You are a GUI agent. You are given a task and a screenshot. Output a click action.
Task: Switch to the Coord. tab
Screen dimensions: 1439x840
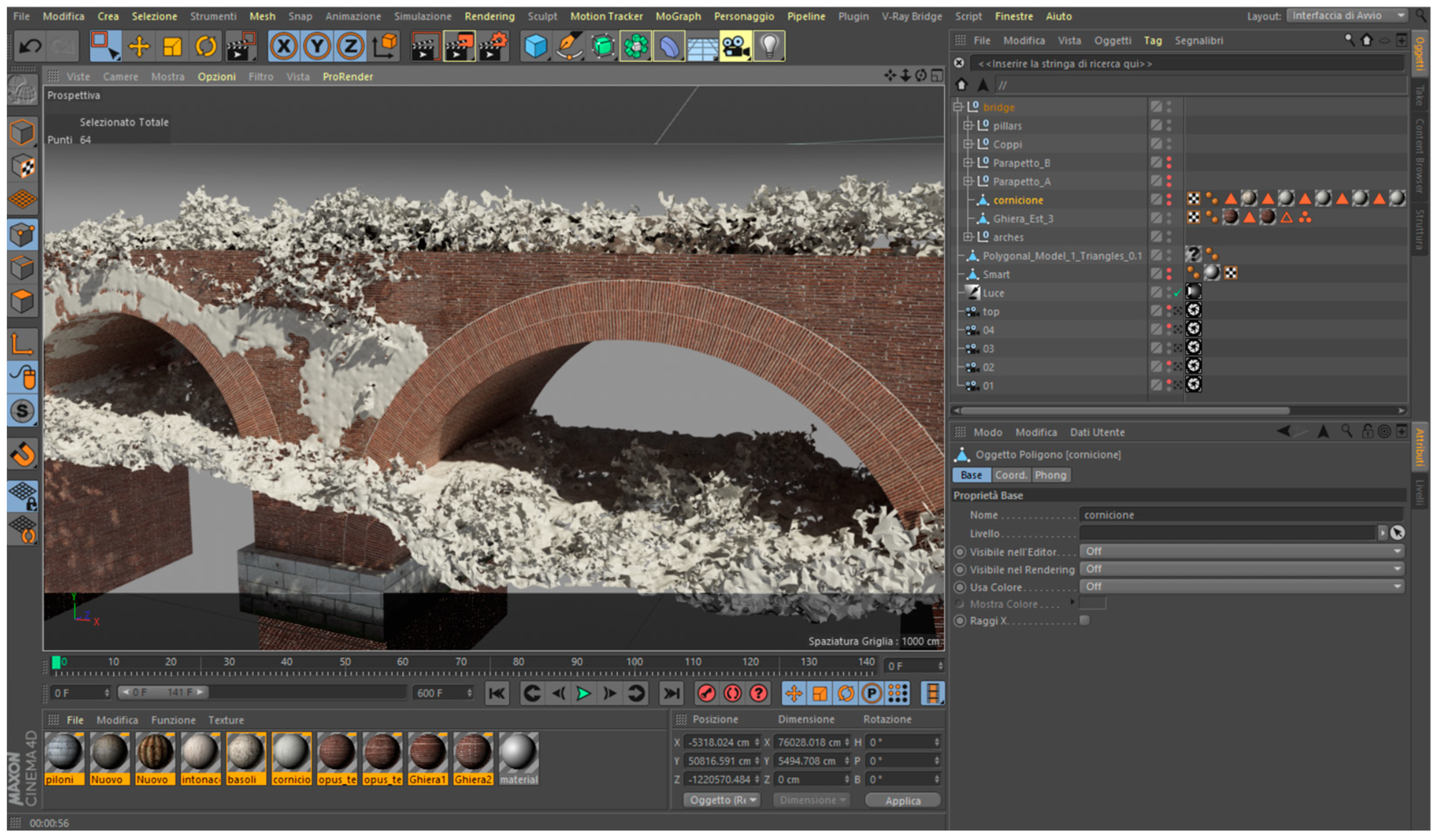(x=1010, y=475)
